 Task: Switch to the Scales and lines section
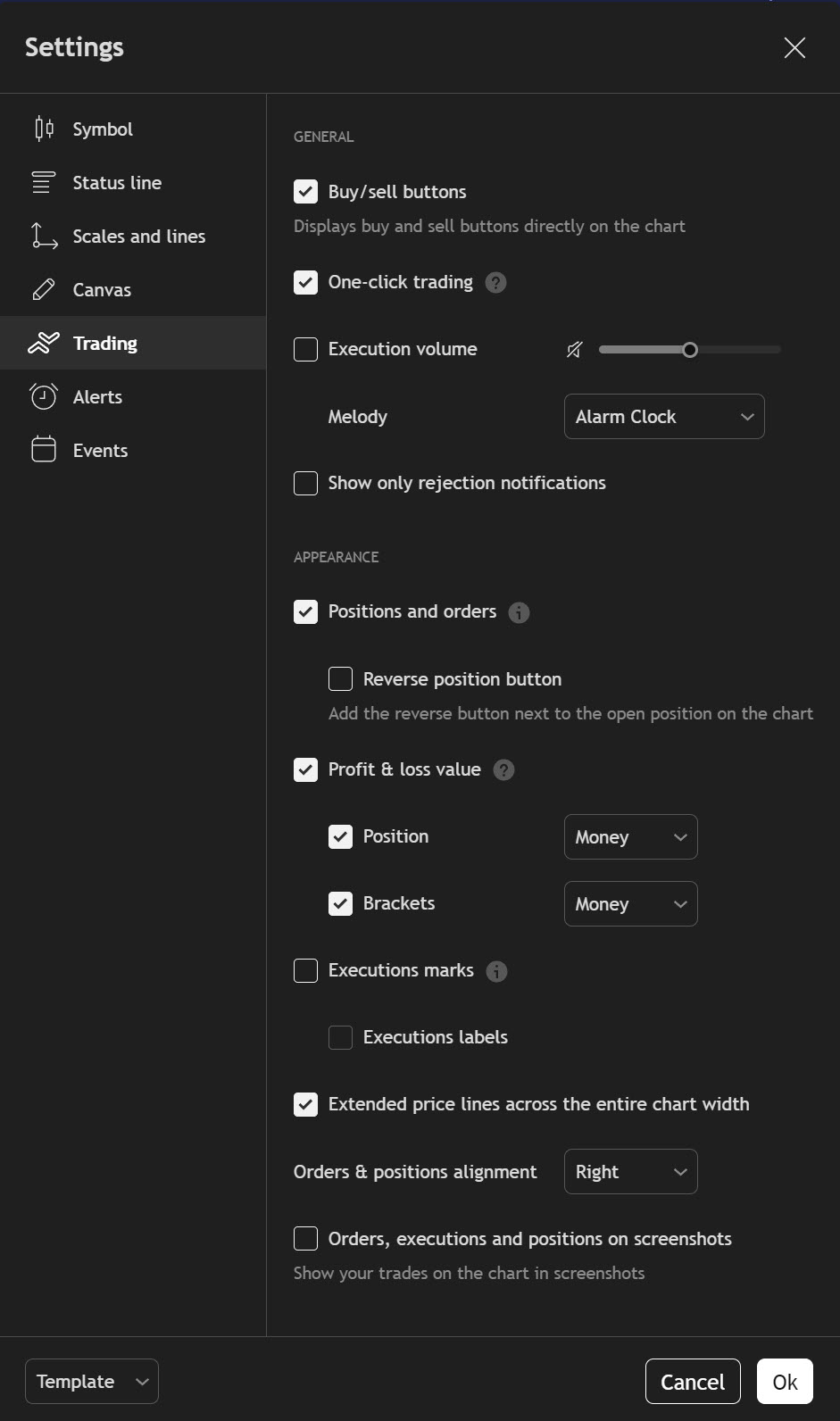tap(139, 237)
